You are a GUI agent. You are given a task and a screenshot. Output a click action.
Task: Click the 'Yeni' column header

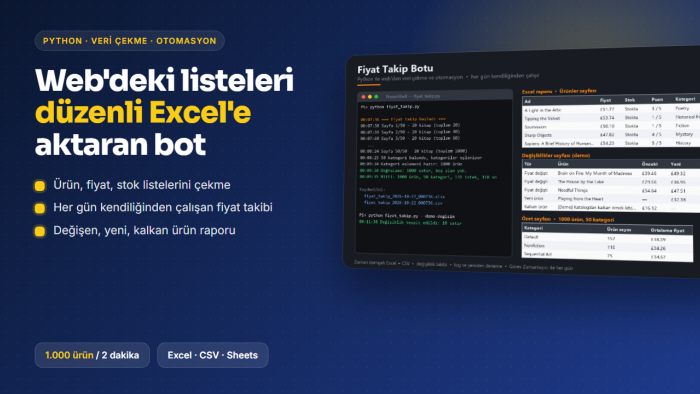click(675, 164)
